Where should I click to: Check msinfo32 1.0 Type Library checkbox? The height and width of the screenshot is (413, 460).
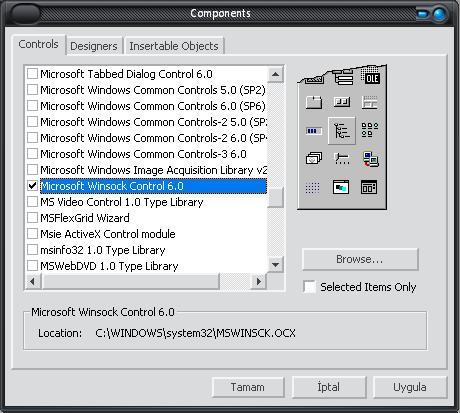(32, 250)
